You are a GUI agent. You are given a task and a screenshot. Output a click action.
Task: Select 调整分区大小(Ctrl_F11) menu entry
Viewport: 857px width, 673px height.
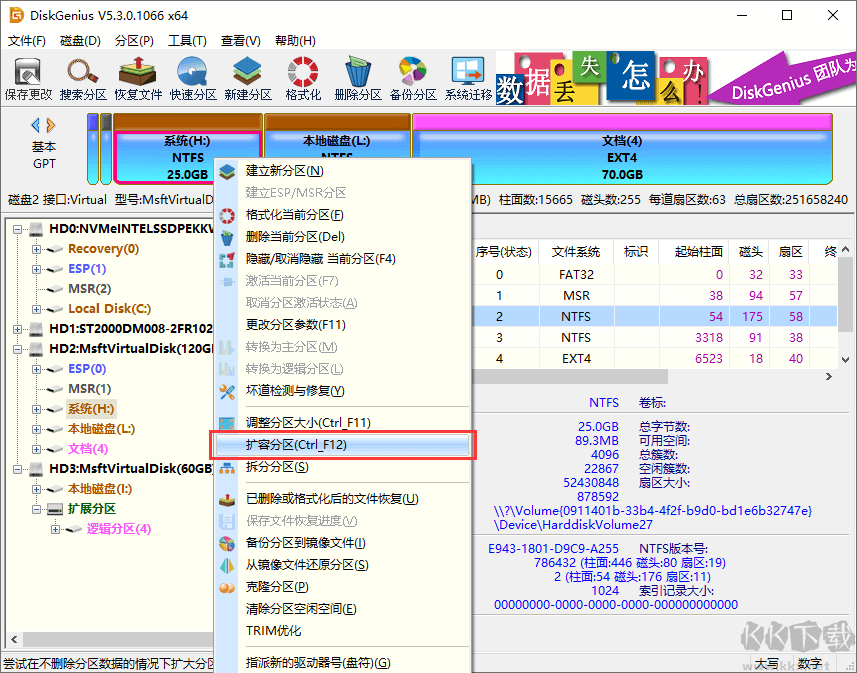point(308,423)
